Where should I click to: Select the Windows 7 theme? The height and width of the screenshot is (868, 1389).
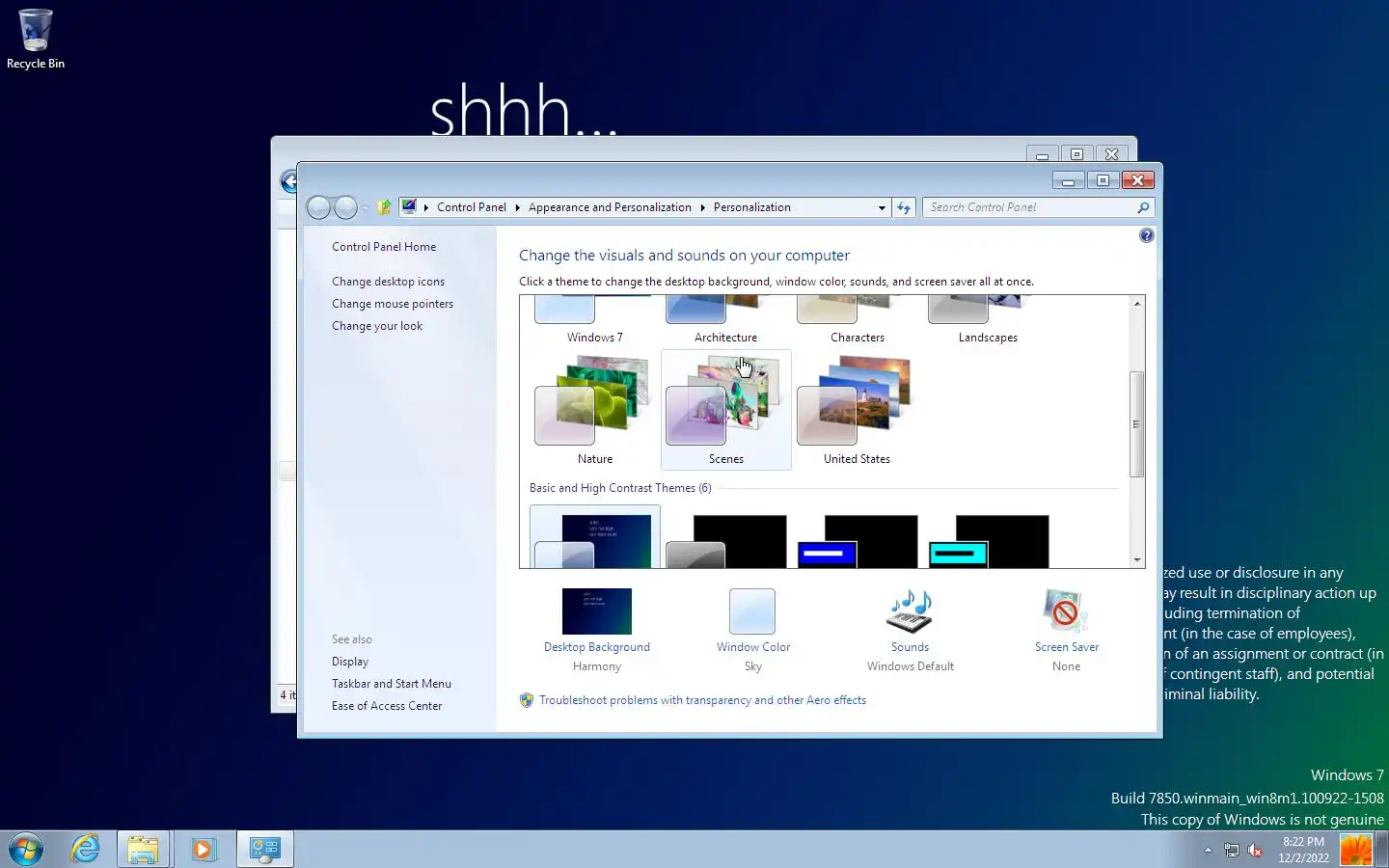point(594,321)
